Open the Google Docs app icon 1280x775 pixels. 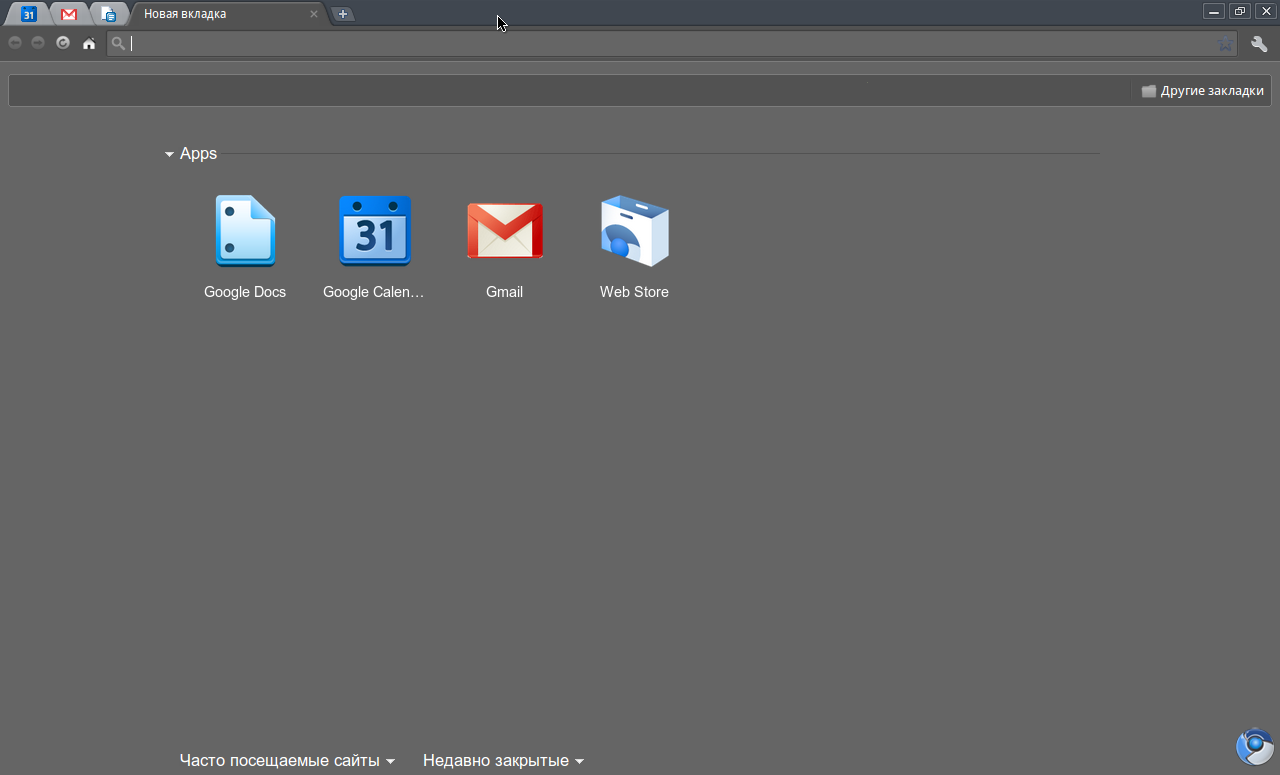coord(245,232)
